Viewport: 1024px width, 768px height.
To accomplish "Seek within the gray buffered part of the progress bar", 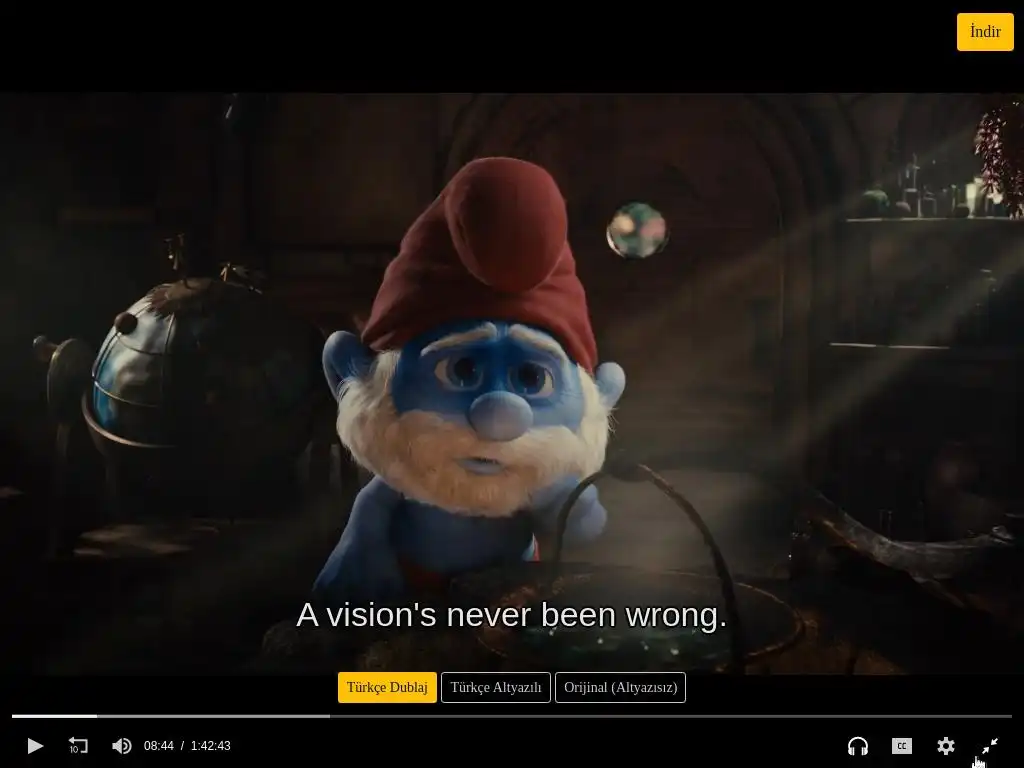I will point(214,716).
